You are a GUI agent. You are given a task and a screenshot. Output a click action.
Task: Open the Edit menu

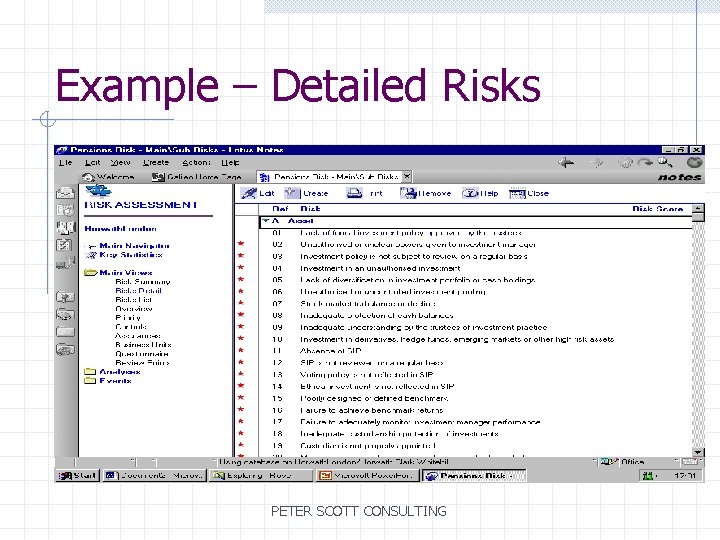point(92,163)
